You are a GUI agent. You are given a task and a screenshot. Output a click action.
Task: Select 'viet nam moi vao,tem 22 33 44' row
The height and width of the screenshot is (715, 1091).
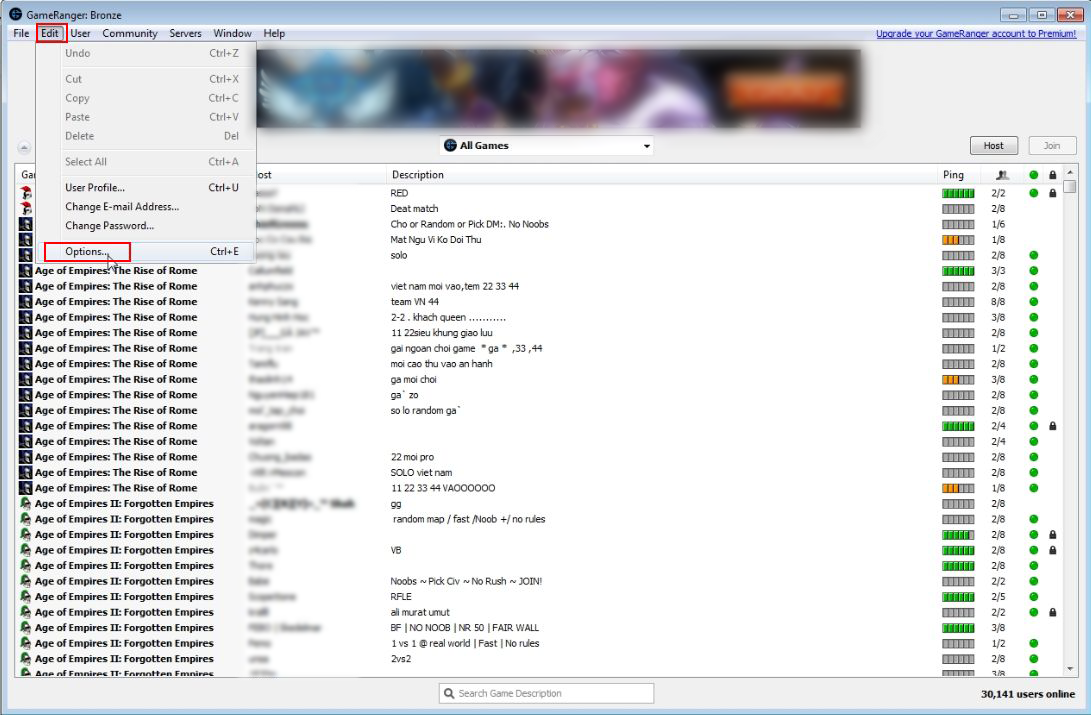[539, 286]
